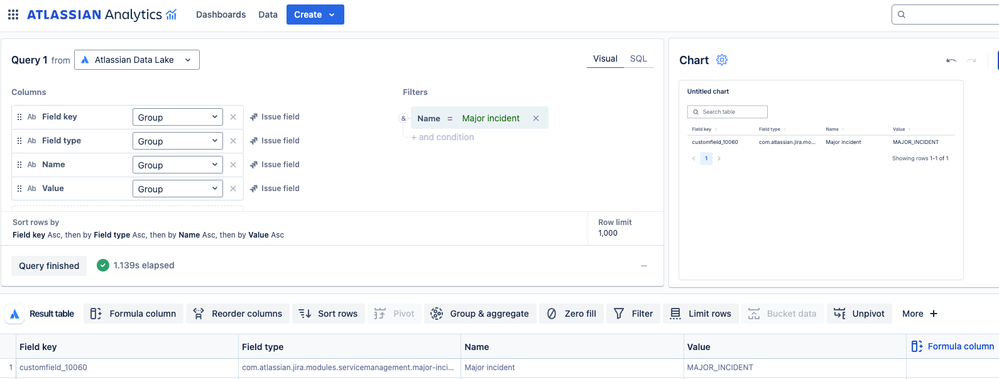Screen dimensions: 999x379
Task: Switch to the Visual tab
Action: point(605,59)
